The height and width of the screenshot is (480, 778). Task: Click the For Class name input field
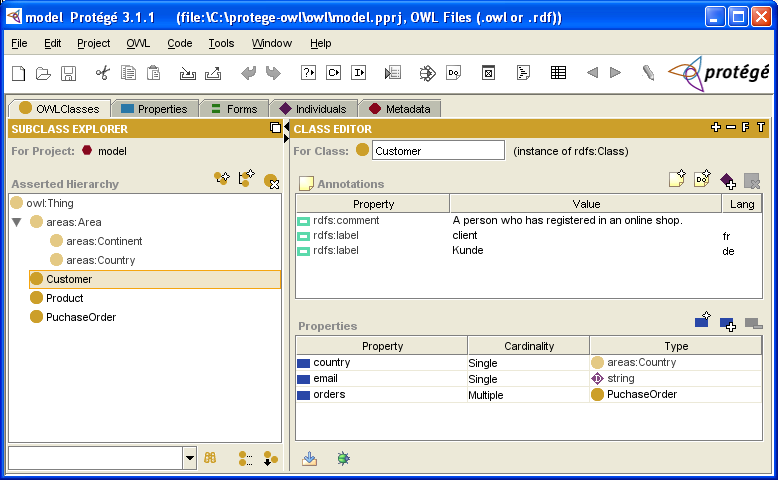(x=438, y=151)
